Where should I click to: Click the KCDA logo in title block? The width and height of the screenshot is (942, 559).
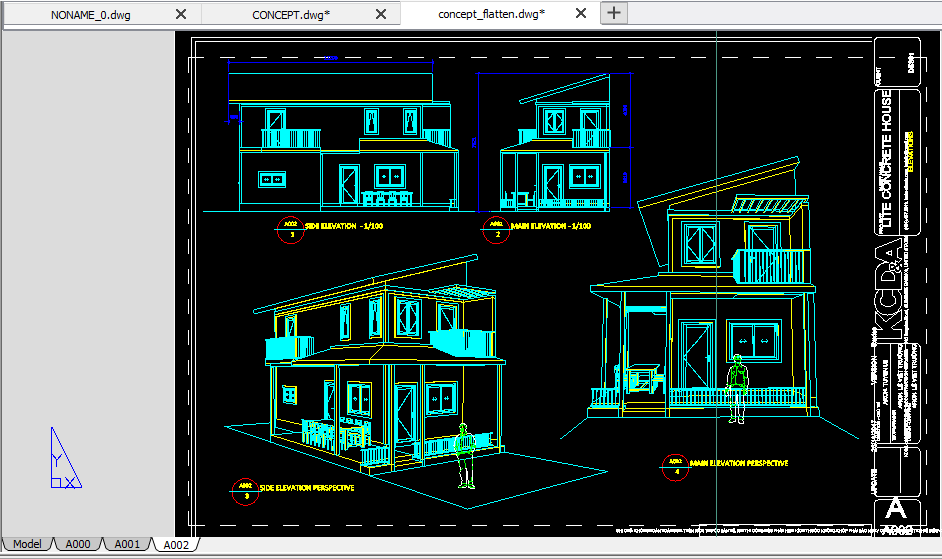(x=890, y=290)
